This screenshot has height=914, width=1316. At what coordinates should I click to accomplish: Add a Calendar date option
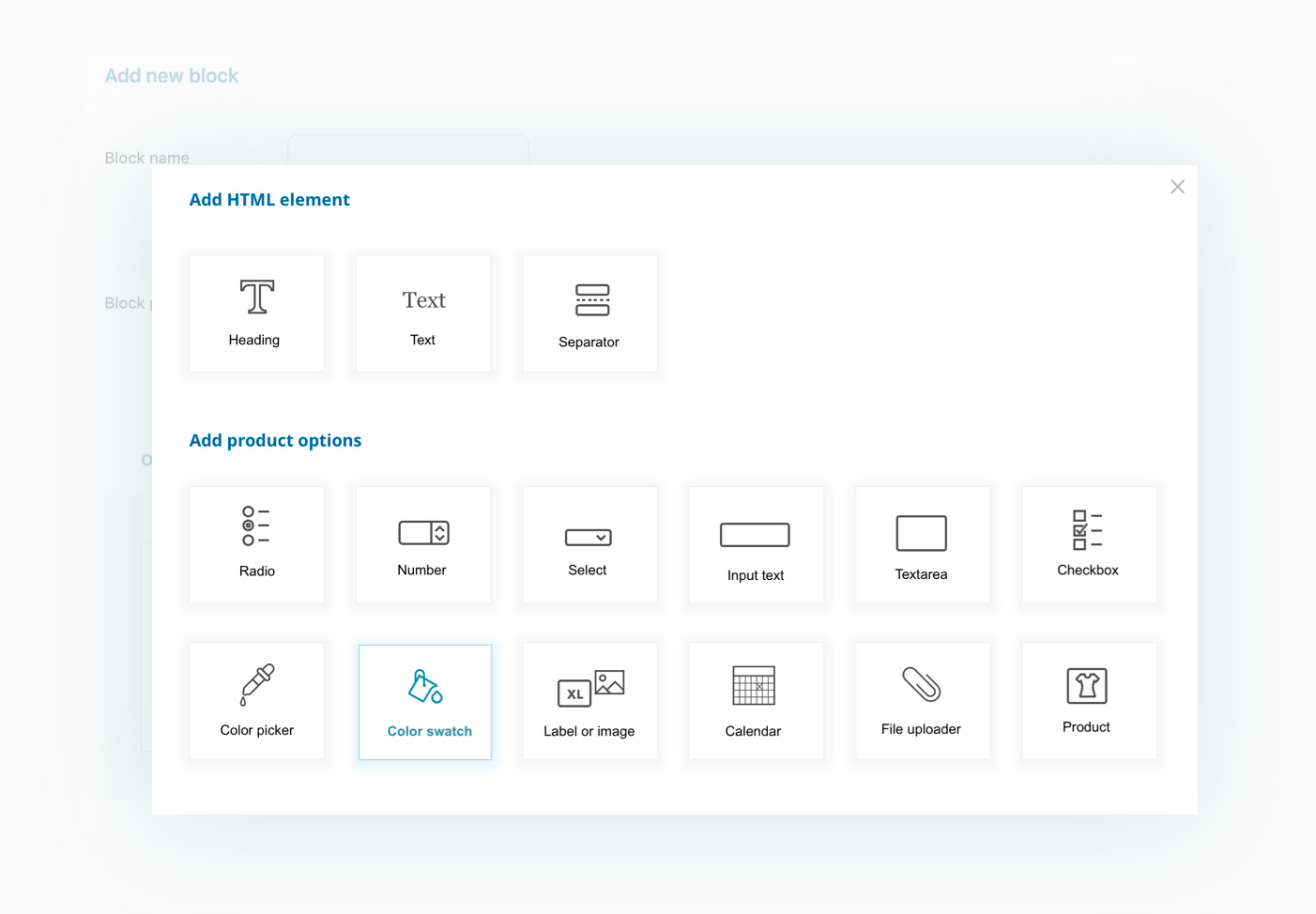(x=756, y=700)
